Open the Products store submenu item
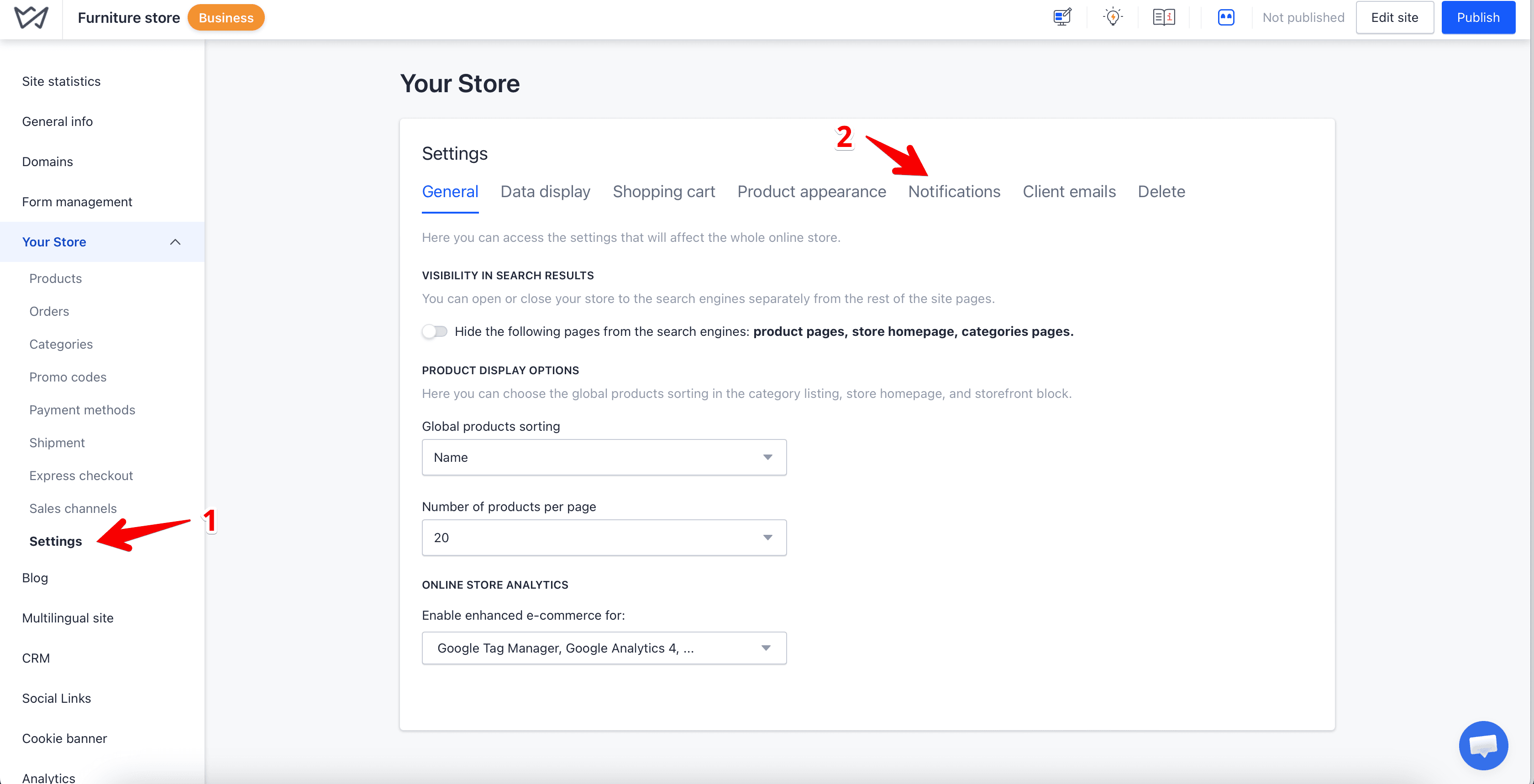 click(55, 278)
